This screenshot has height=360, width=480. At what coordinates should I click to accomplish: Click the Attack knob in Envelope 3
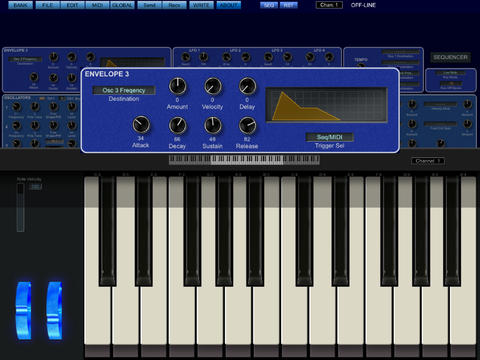point(141,125)
